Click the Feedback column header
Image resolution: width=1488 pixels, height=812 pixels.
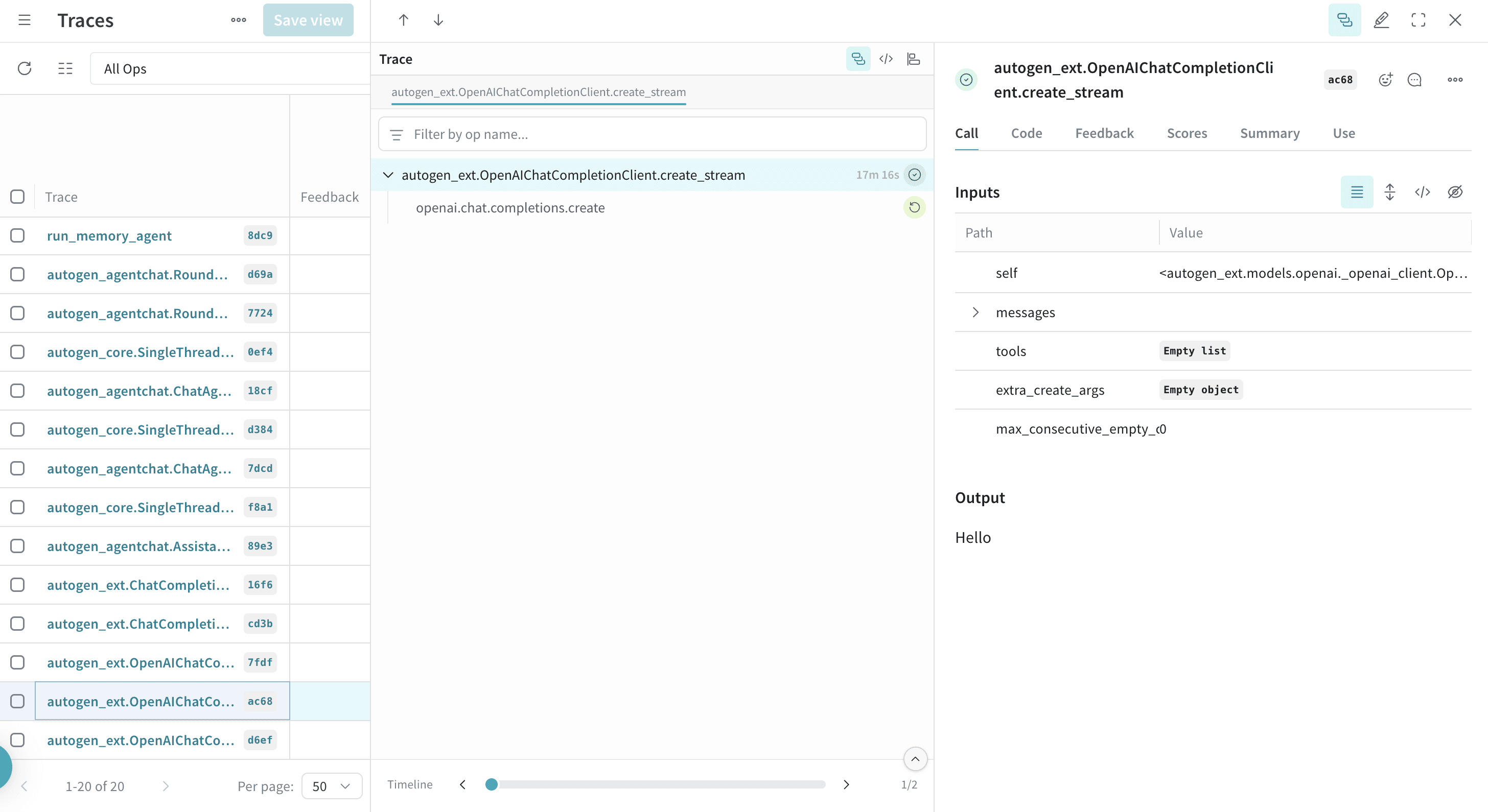tap(329, 197)
